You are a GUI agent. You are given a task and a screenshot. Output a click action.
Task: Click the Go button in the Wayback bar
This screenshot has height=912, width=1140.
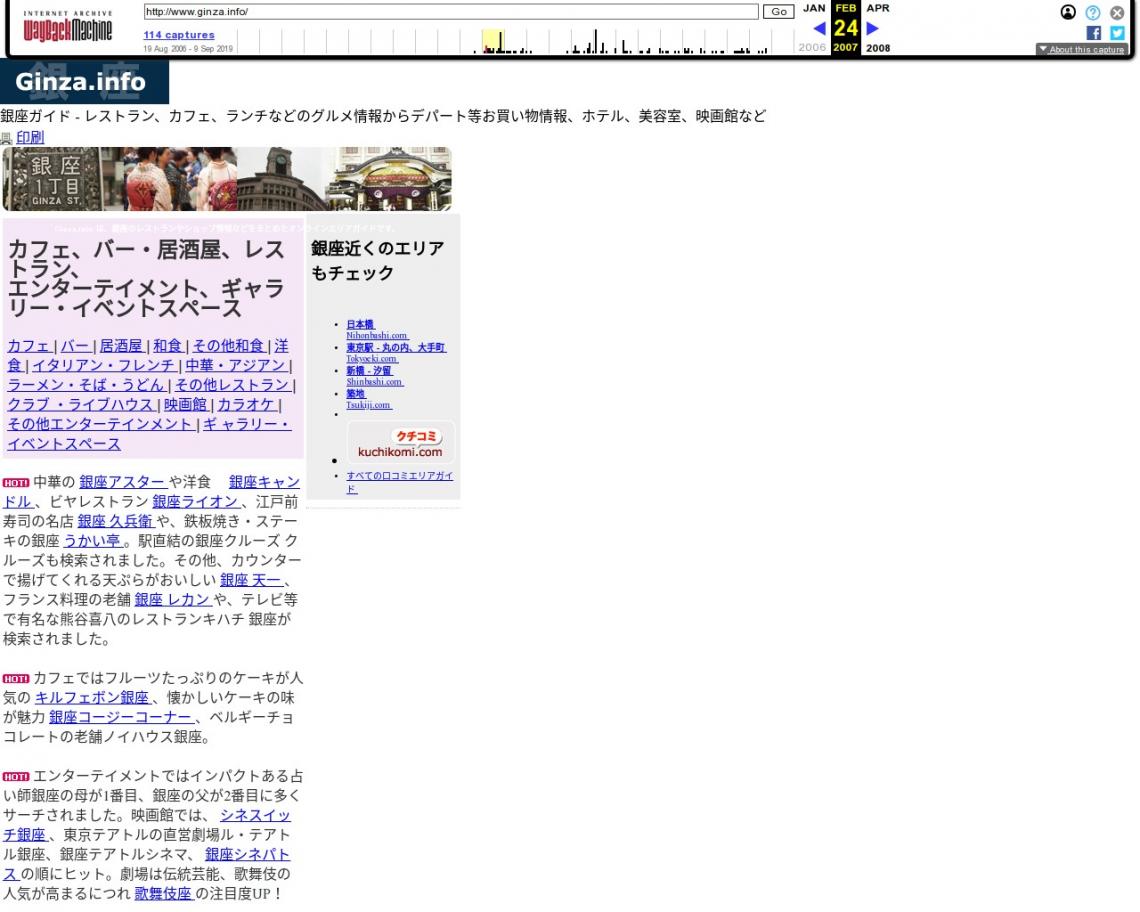tap(779, 12)
